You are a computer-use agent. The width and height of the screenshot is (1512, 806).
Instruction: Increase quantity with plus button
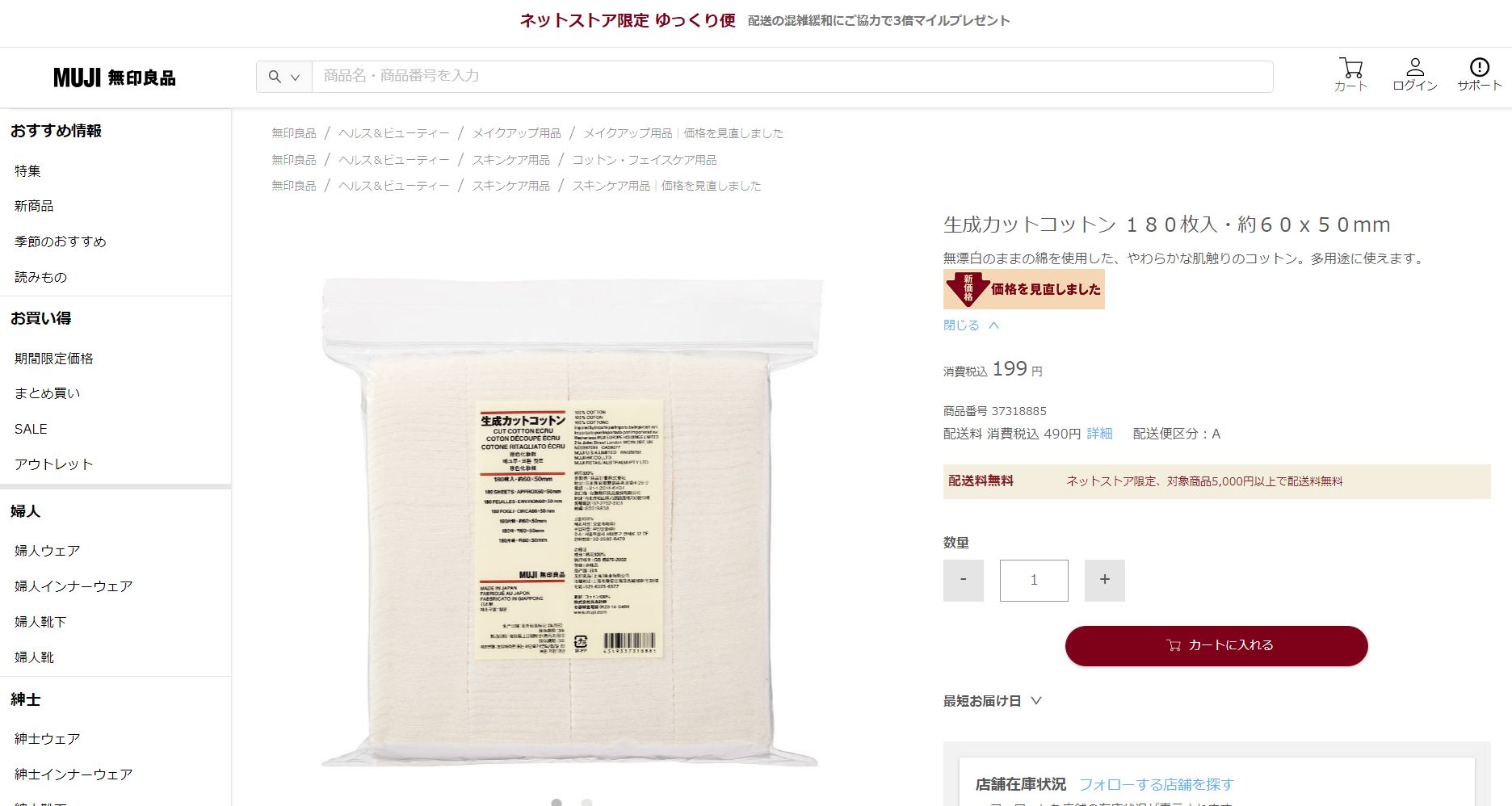(1104, 580)
